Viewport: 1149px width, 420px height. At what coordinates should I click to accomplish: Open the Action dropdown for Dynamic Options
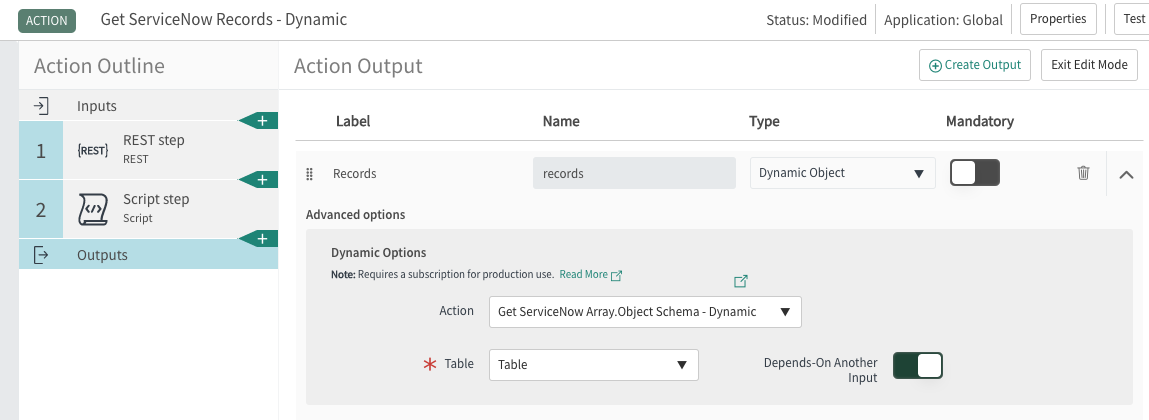pyautogui.click(x=645, y=312)
